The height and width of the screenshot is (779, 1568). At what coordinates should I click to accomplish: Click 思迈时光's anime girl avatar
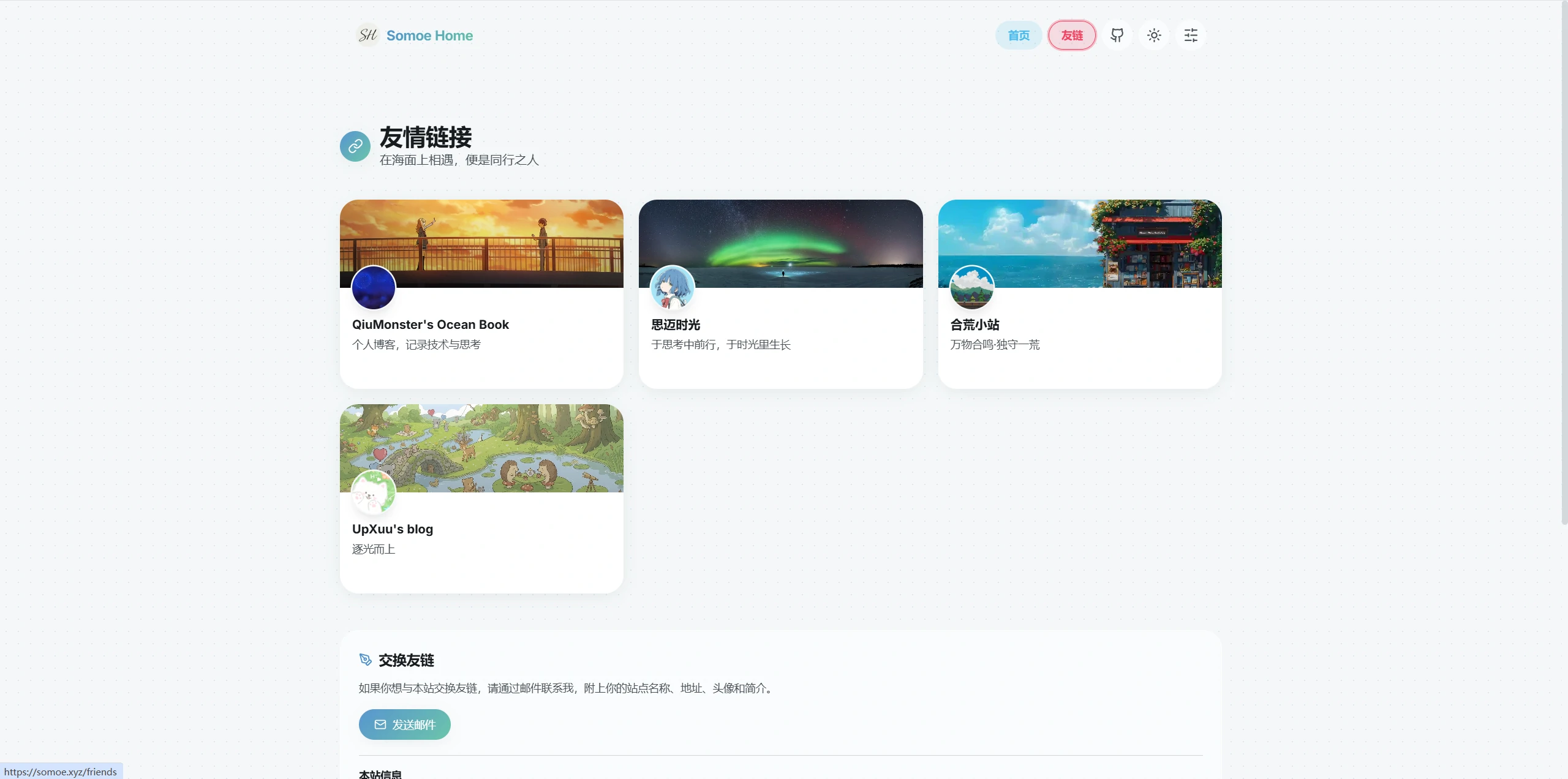coord(673,287)
